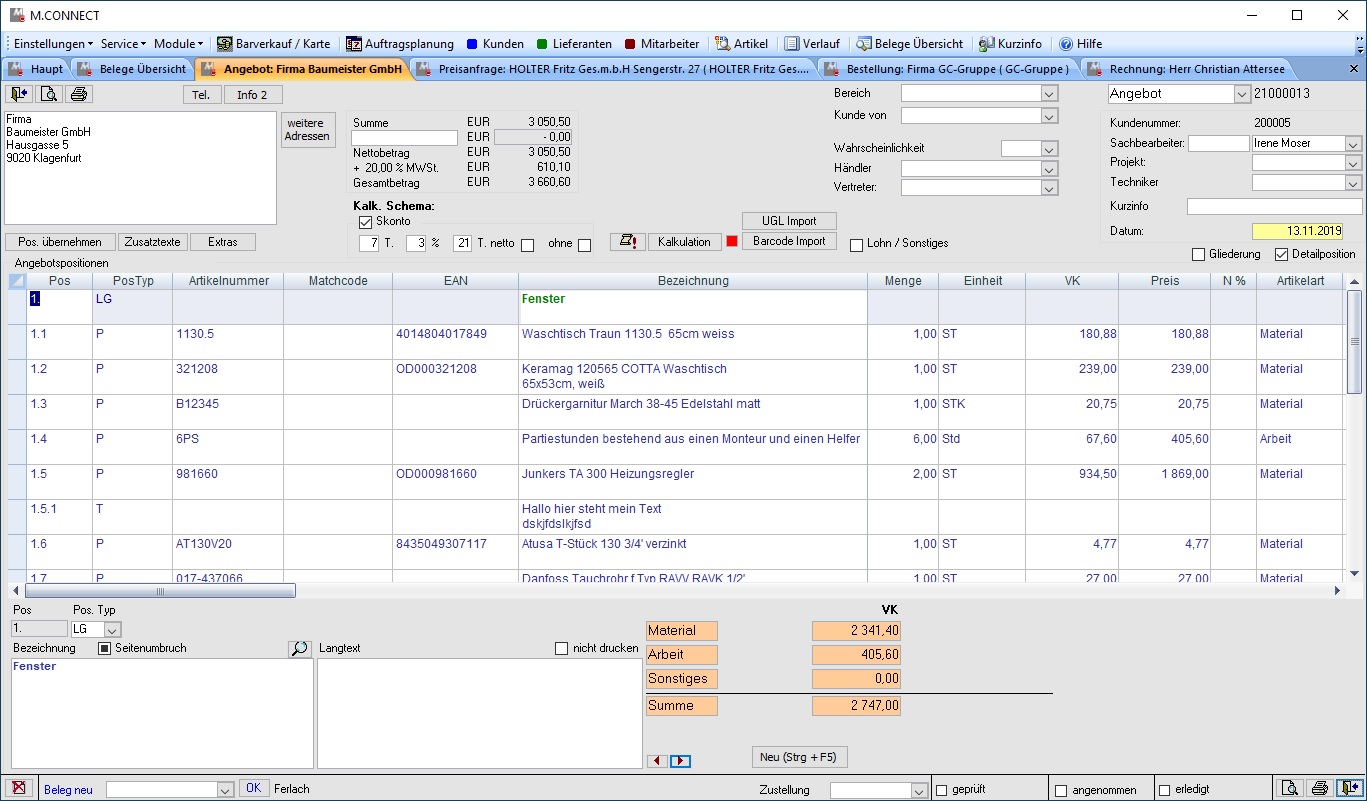This screenshot has width=1367, height=801.
Task: Click the red X icon in status bar
Action: (x=18, y=789)
